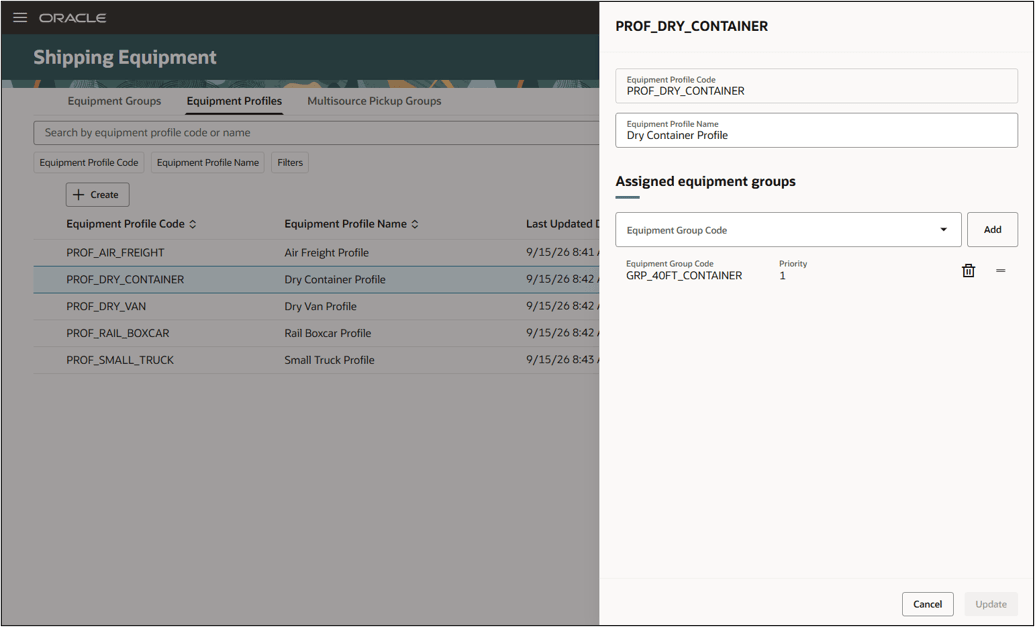Screen dimensions: 1035x627
Task: Click the Cancel button
Action: 927,604
